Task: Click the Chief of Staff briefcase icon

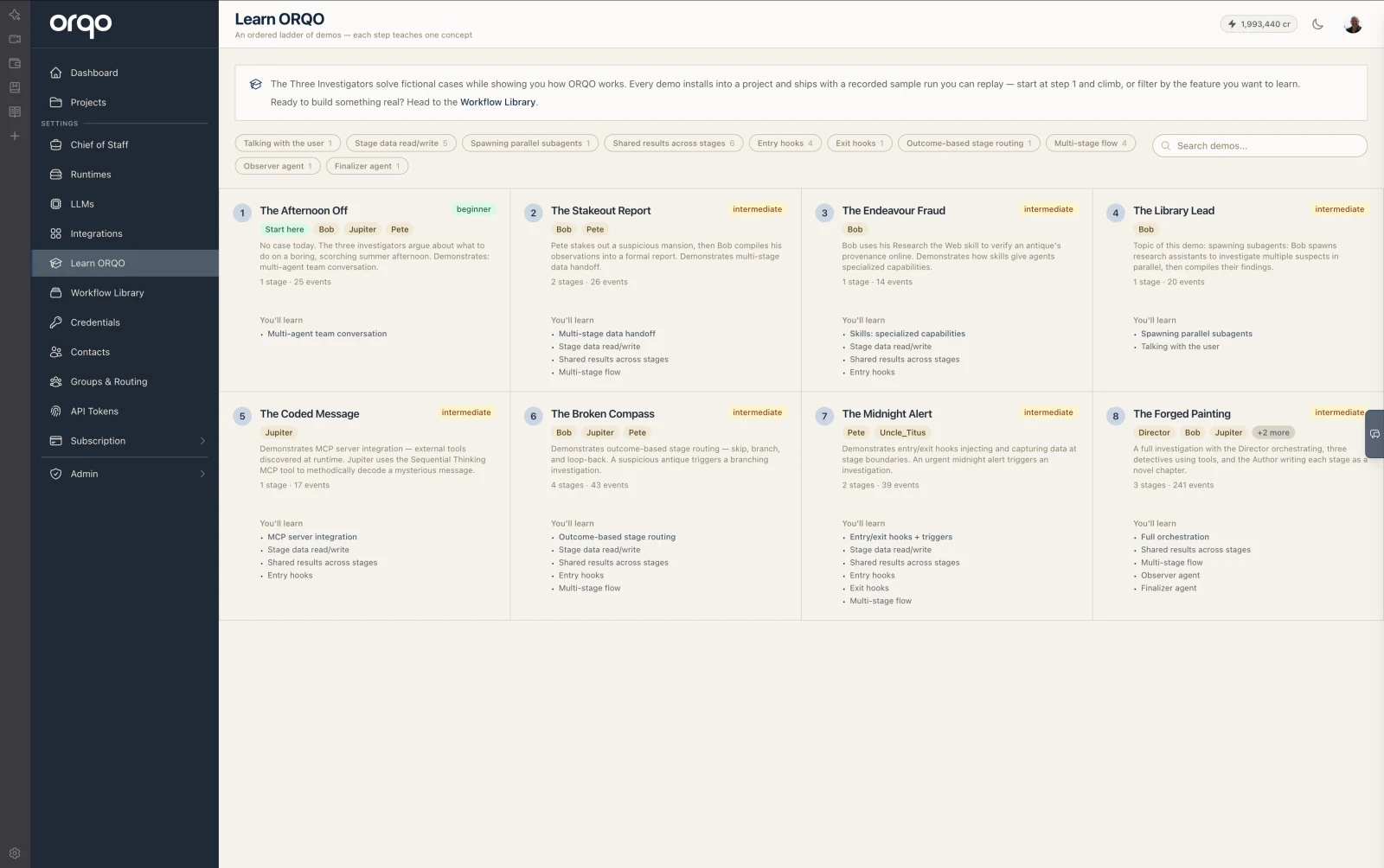Action: 56,144
